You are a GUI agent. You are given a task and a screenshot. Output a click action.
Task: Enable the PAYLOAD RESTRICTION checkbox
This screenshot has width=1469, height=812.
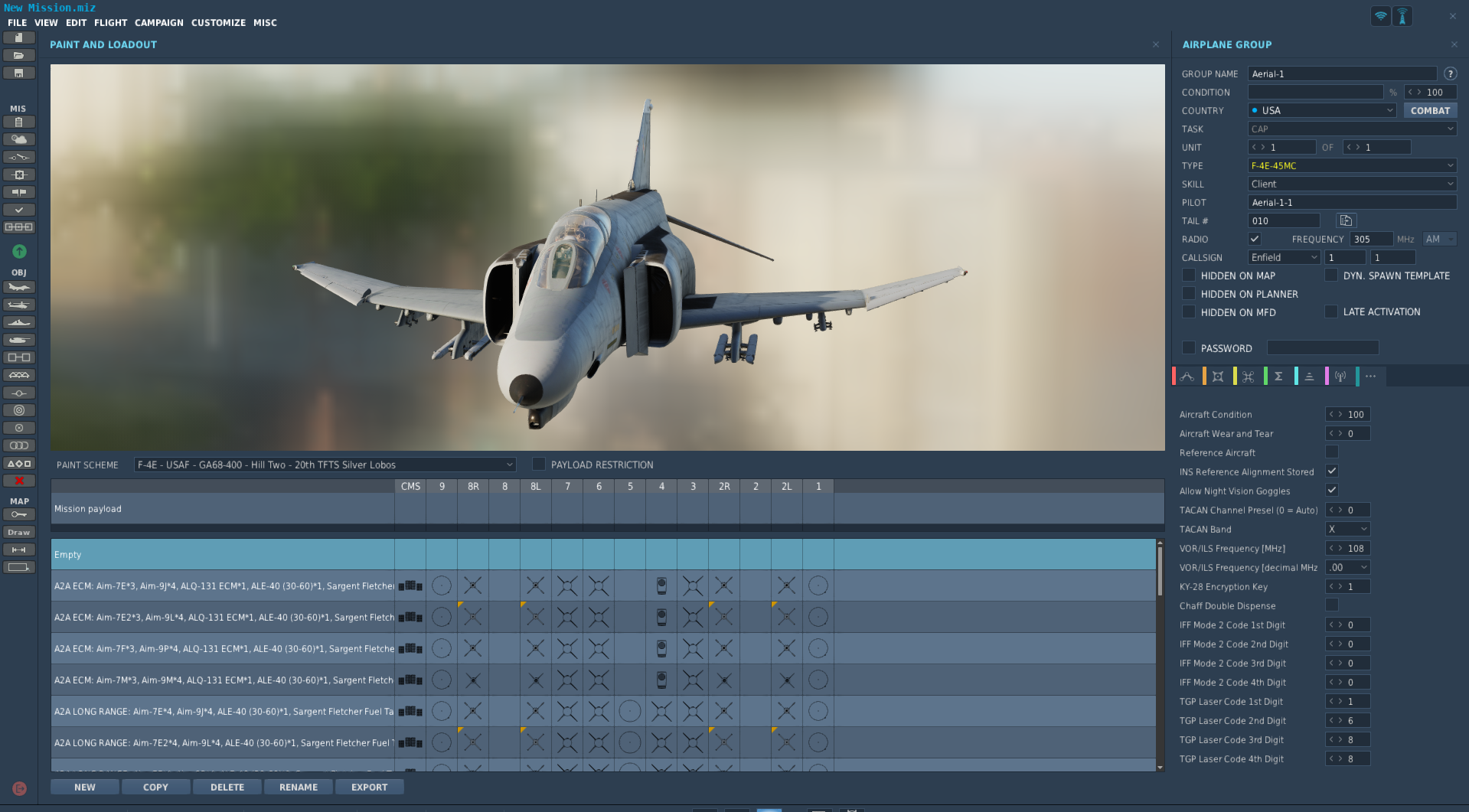tap(539, 464)
